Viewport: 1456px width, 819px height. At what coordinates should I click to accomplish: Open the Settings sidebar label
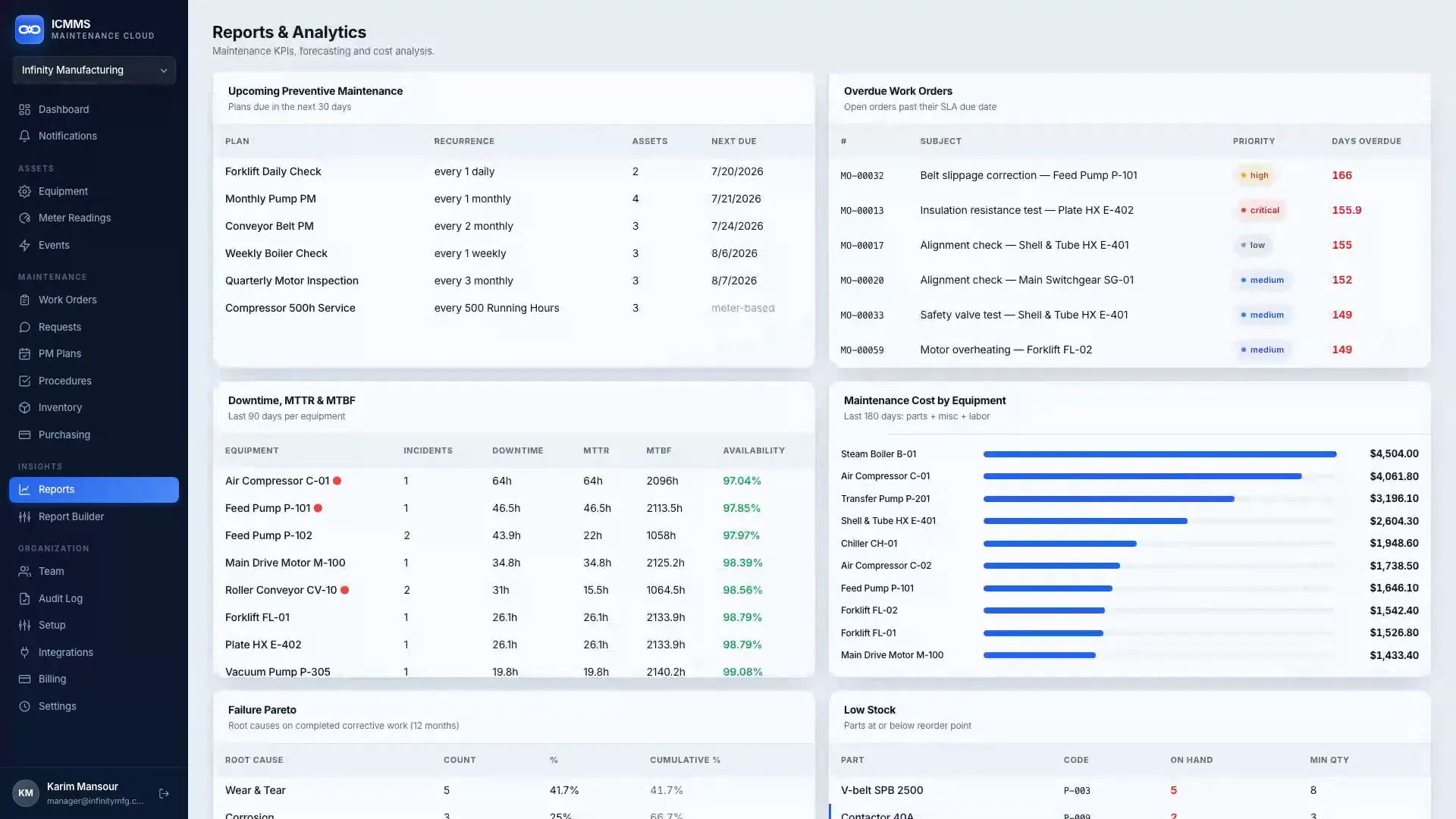[58, 706]
